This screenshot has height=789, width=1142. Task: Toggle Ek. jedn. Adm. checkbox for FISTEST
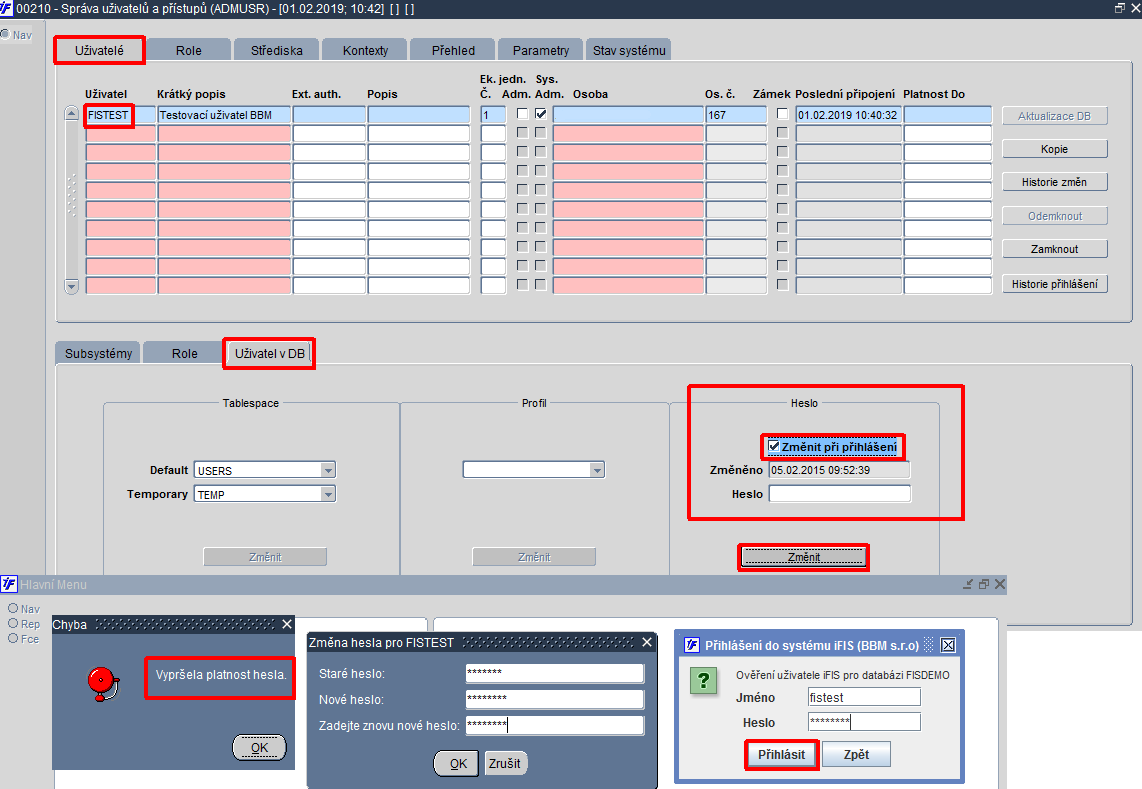522,114
